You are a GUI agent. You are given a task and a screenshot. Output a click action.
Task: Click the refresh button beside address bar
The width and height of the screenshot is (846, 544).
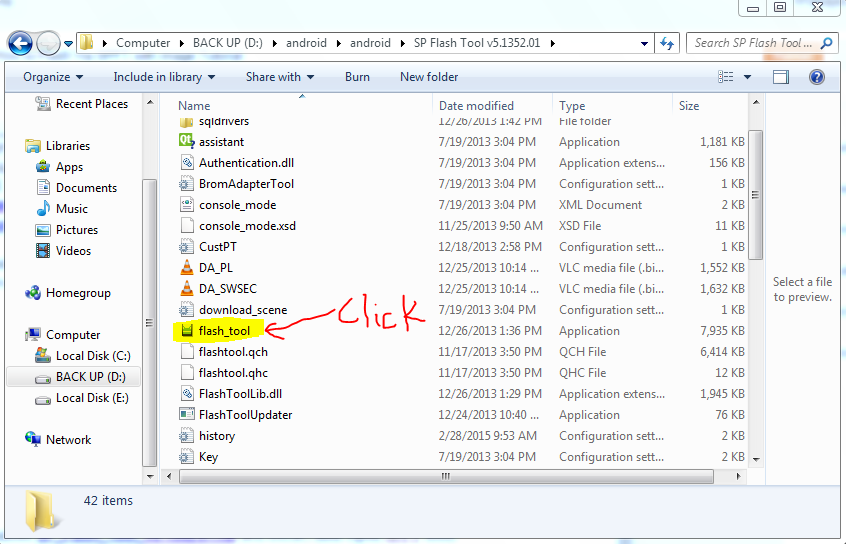667,43
